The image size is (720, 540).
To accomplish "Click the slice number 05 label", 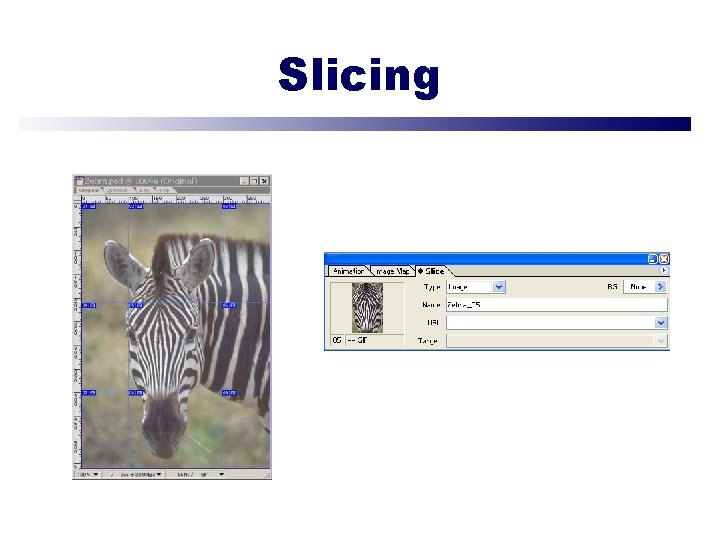I will (337, 340).
